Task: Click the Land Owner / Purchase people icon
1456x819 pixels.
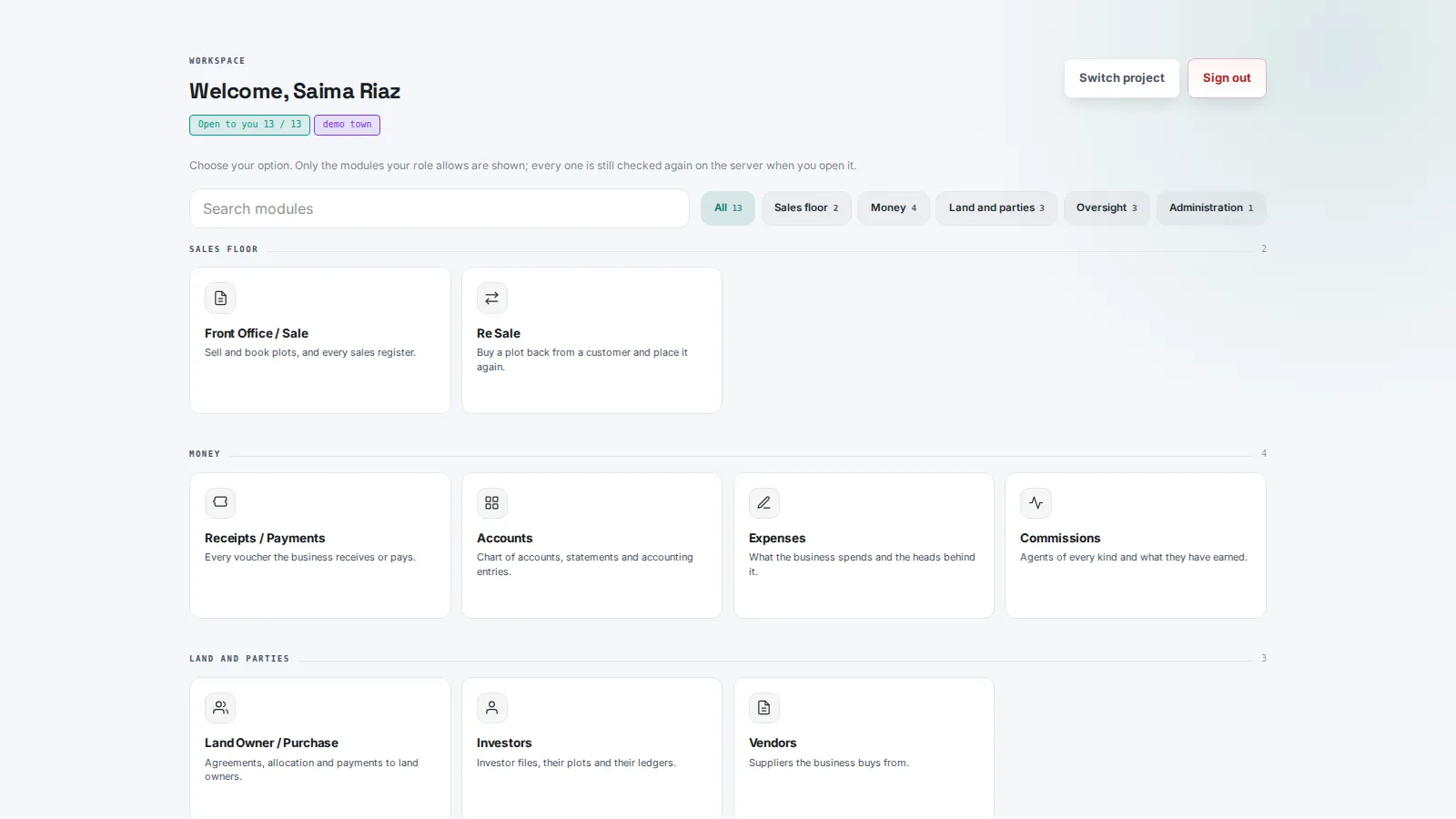Action: [x=220, y=708]
